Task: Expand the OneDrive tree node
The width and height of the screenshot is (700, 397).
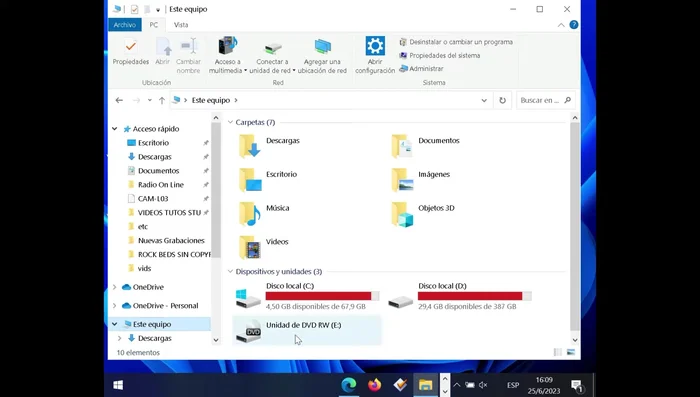Action: (x=115, y=287)
